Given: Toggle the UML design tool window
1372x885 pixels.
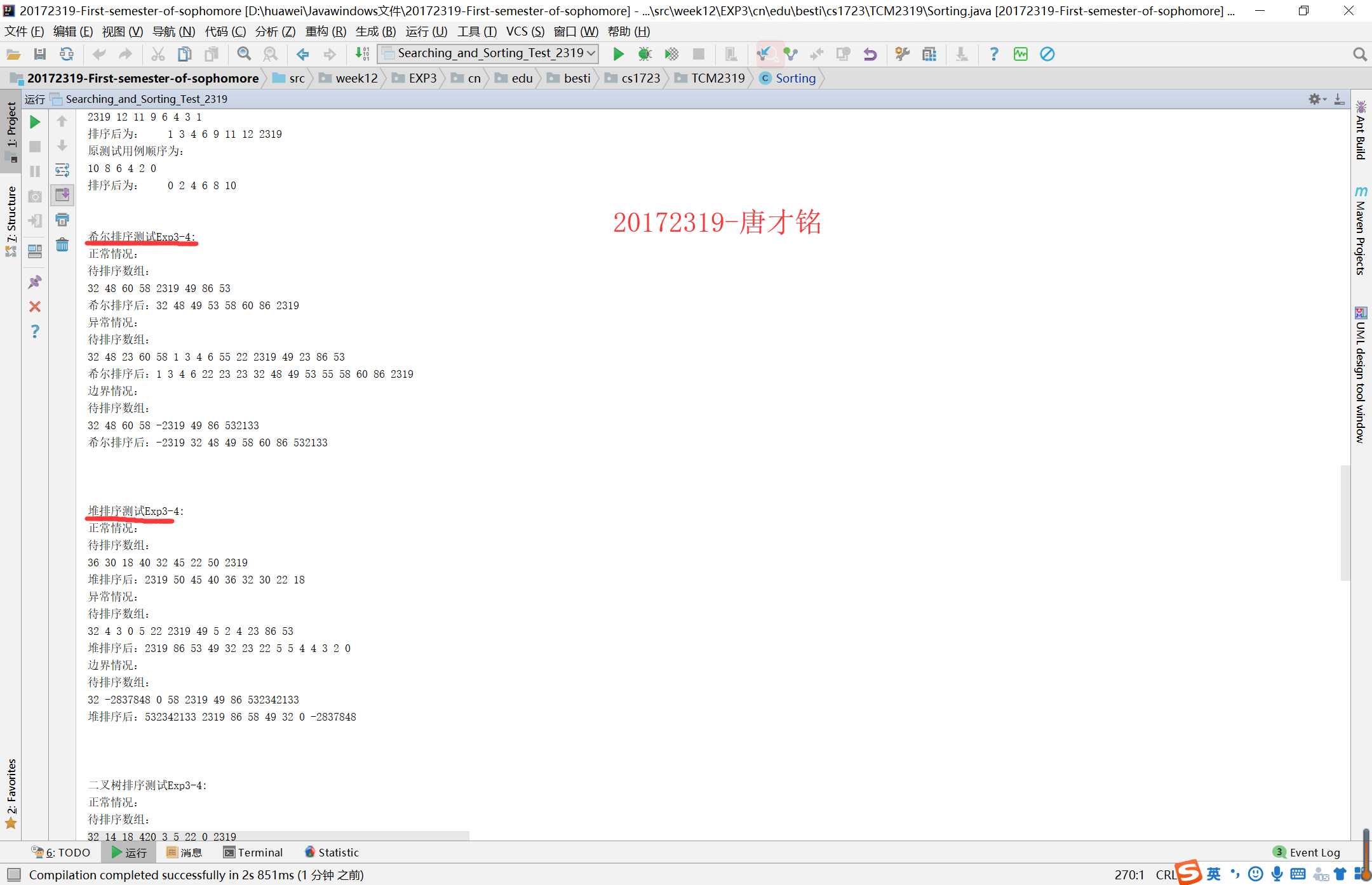Looking at the screenshot, I should [x=1361, y=375].
